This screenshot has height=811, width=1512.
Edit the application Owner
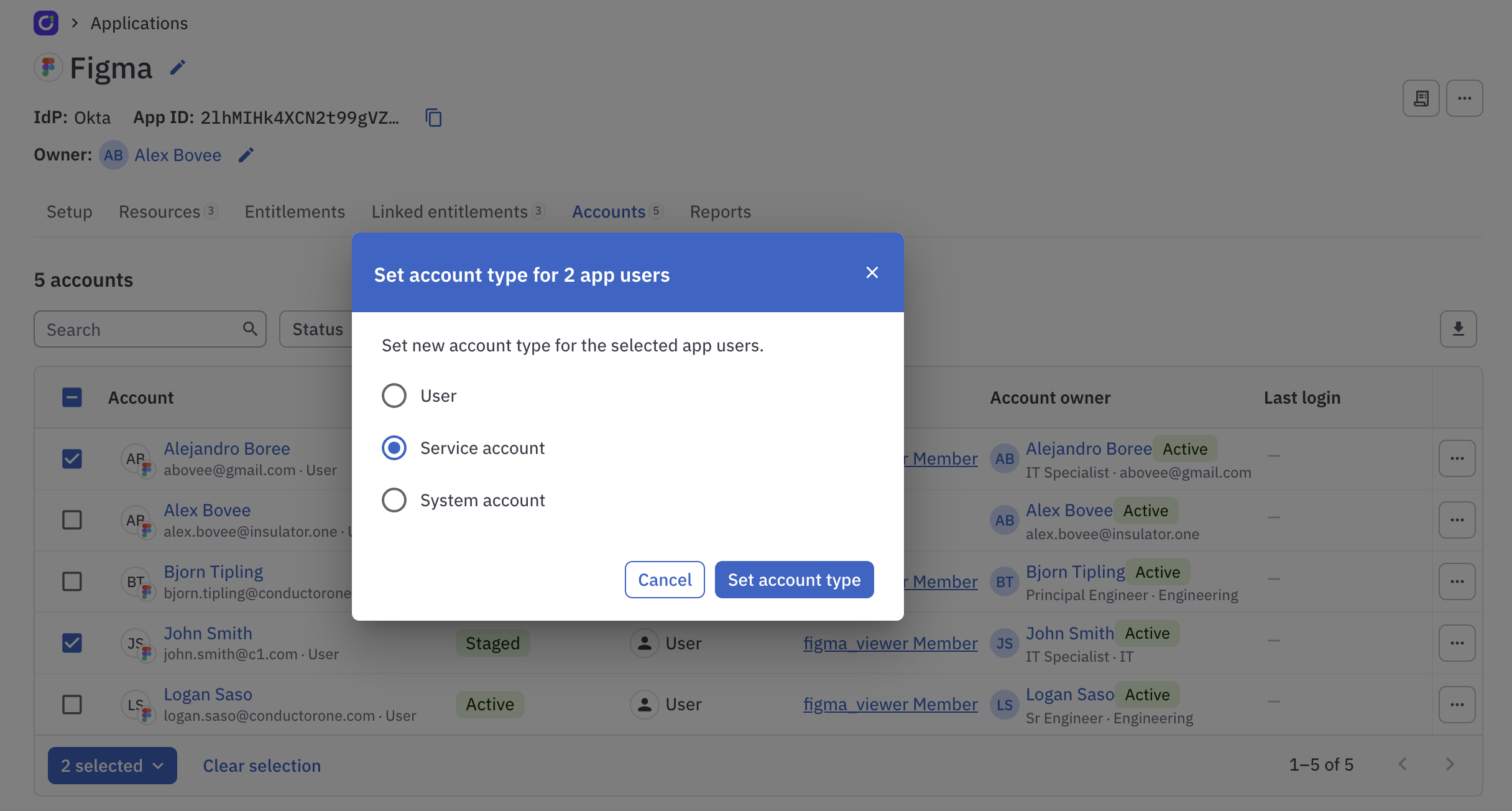coord(246,155)
